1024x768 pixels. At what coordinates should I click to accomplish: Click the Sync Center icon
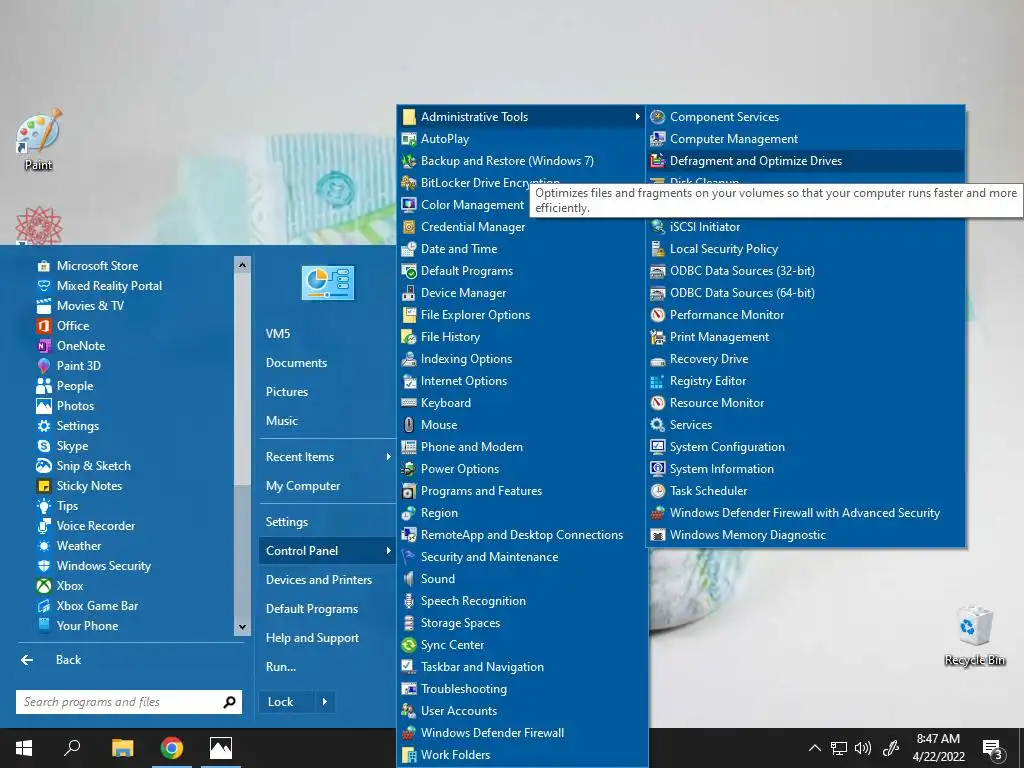pyautogui.click(x=409, y=645)
